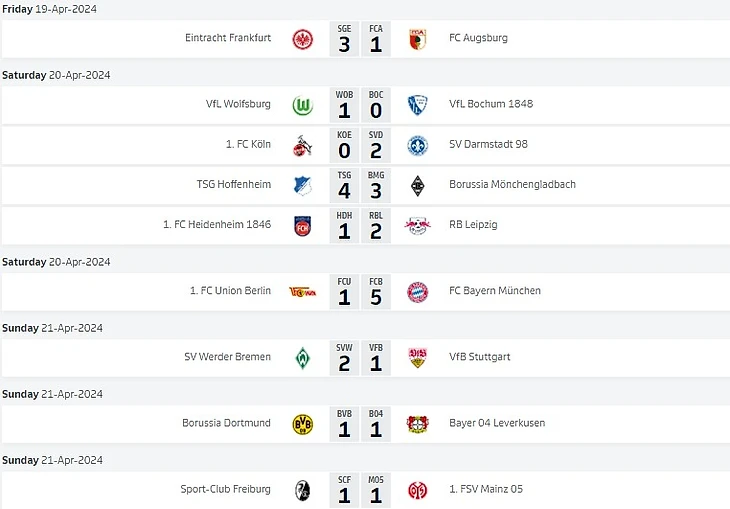Click the VfL Bochum 1848 crest
This screenshot has height=509, width=730.
pos(417,105)
